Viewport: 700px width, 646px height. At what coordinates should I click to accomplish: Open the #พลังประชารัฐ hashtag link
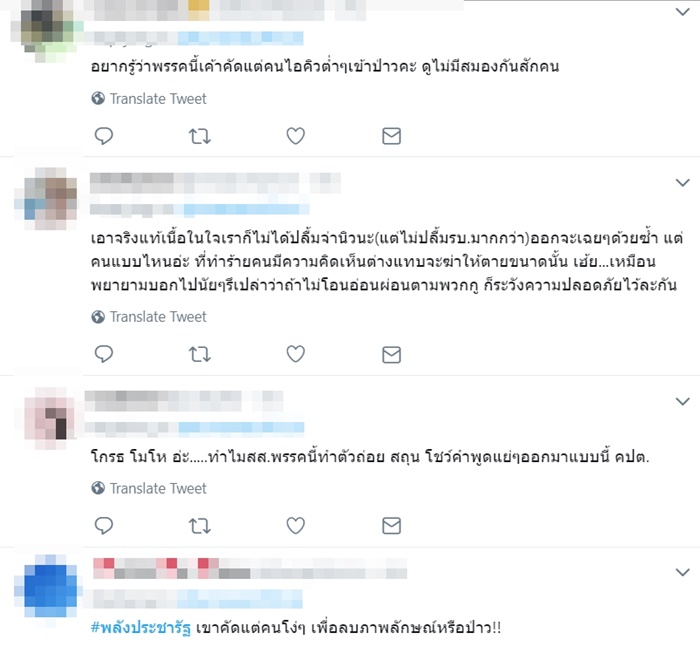click(141, 628)
